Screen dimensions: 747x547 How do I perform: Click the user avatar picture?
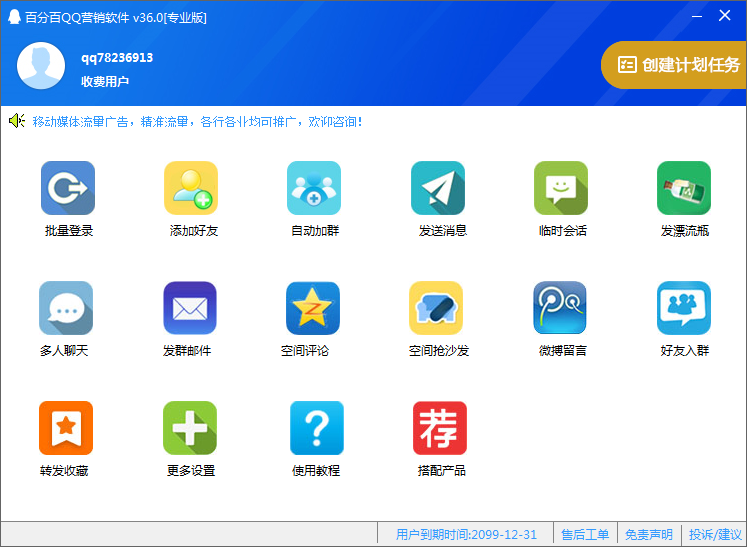click(41, 66)
